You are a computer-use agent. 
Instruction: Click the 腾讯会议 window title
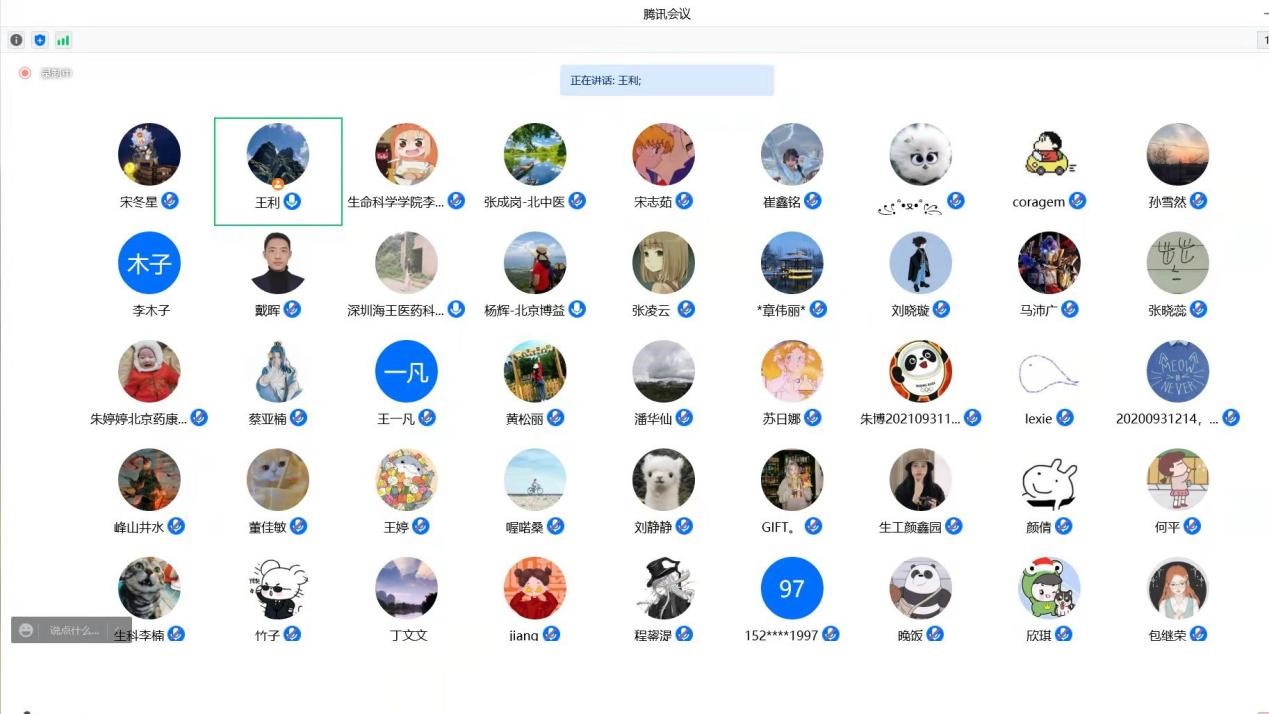click(x=666, y=14)
